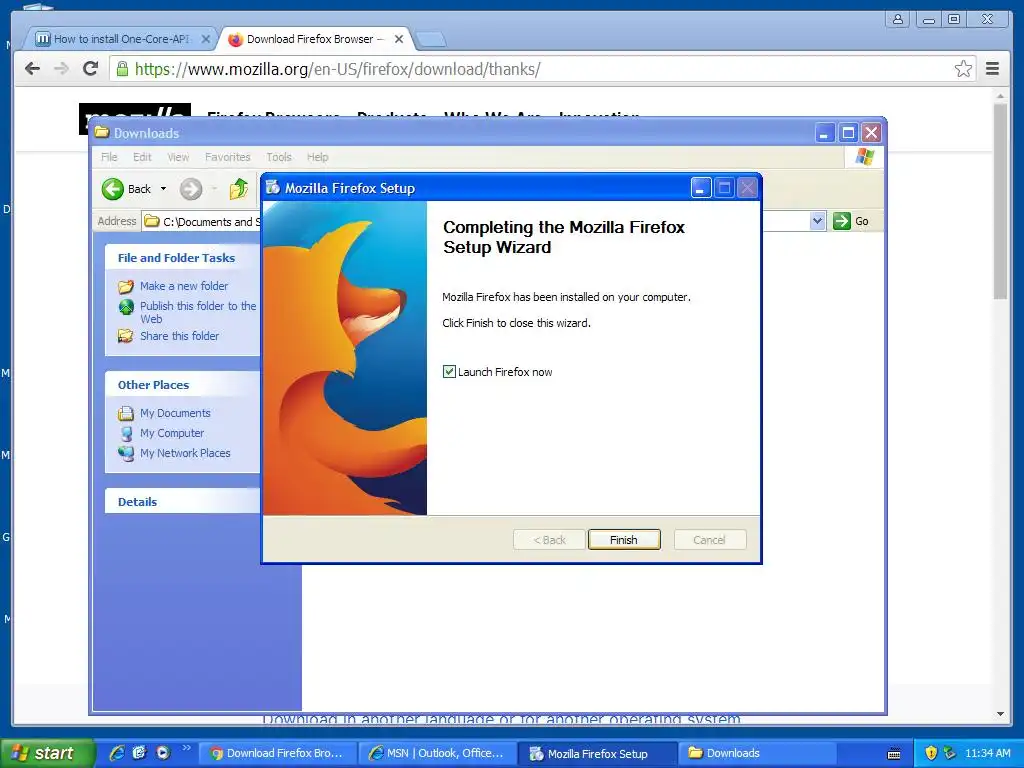The image size is (1024, 768).
Task: Switch to the Download Firefox Bro... taskbar button
Action: pyautogui.click(x=277, y=754)
